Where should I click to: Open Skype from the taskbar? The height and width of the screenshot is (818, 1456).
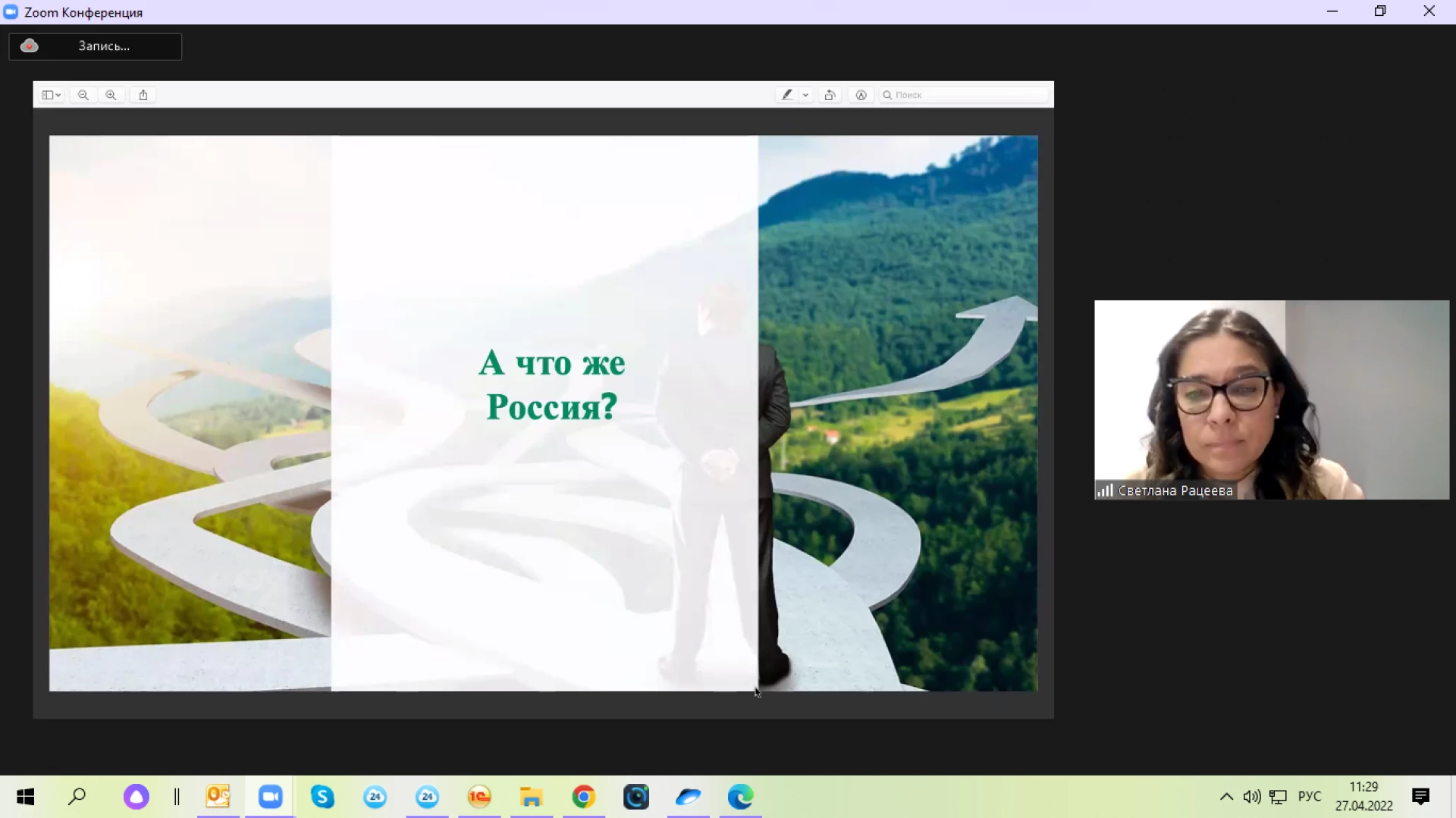[322, 797]
